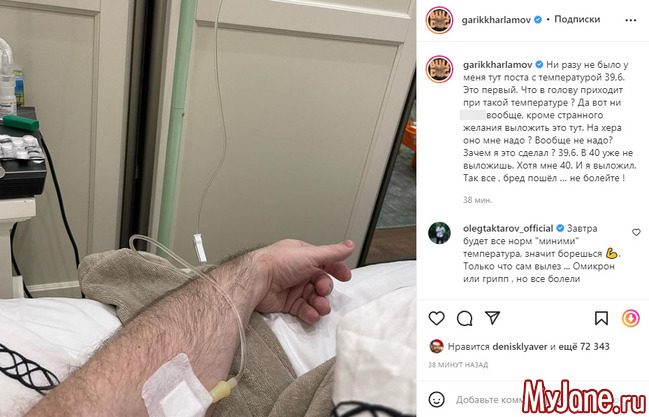The image size is (649, 417).
Task: Click the caption garikkharlamov username link
Action: point(498,65)
